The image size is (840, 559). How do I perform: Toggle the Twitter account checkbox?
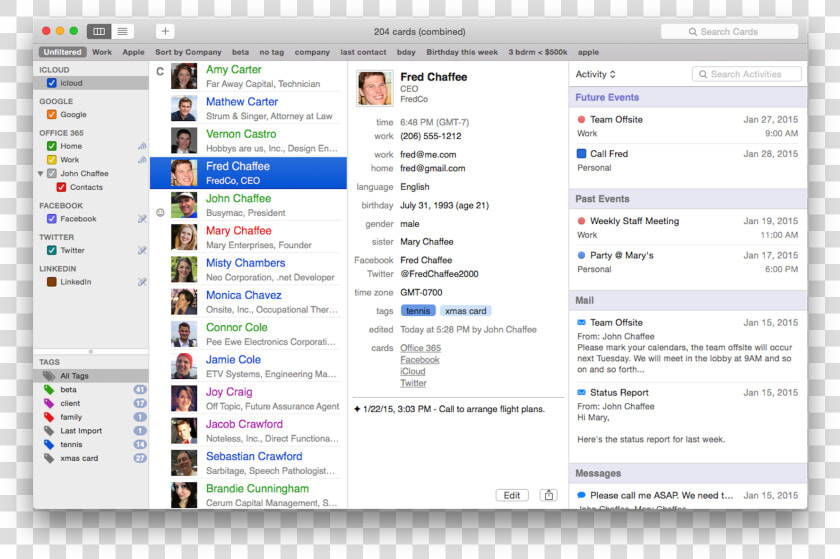52,250
